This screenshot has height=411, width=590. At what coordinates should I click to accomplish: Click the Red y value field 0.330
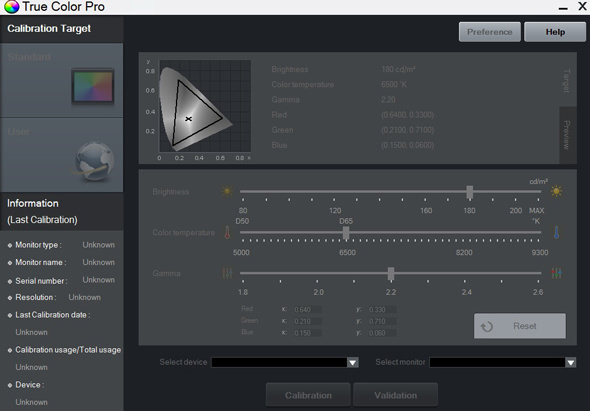382,309
